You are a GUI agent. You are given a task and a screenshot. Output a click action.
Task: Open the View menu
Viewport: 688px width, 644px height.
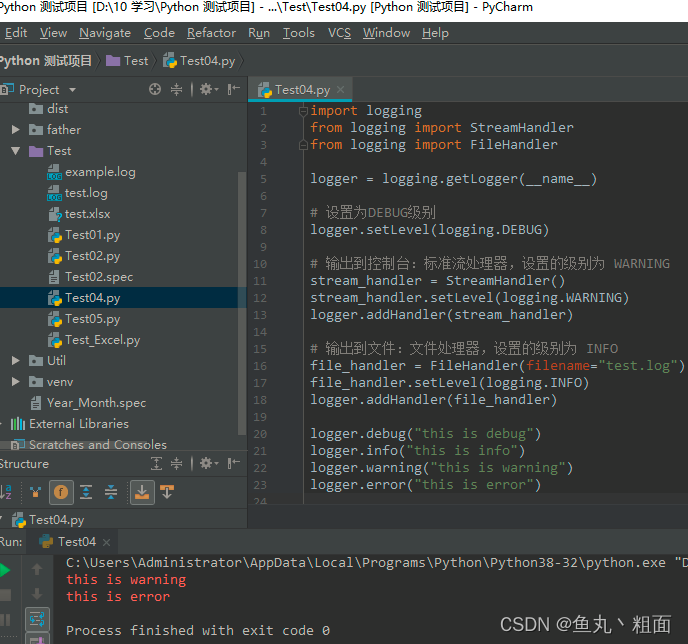[54, 33]
